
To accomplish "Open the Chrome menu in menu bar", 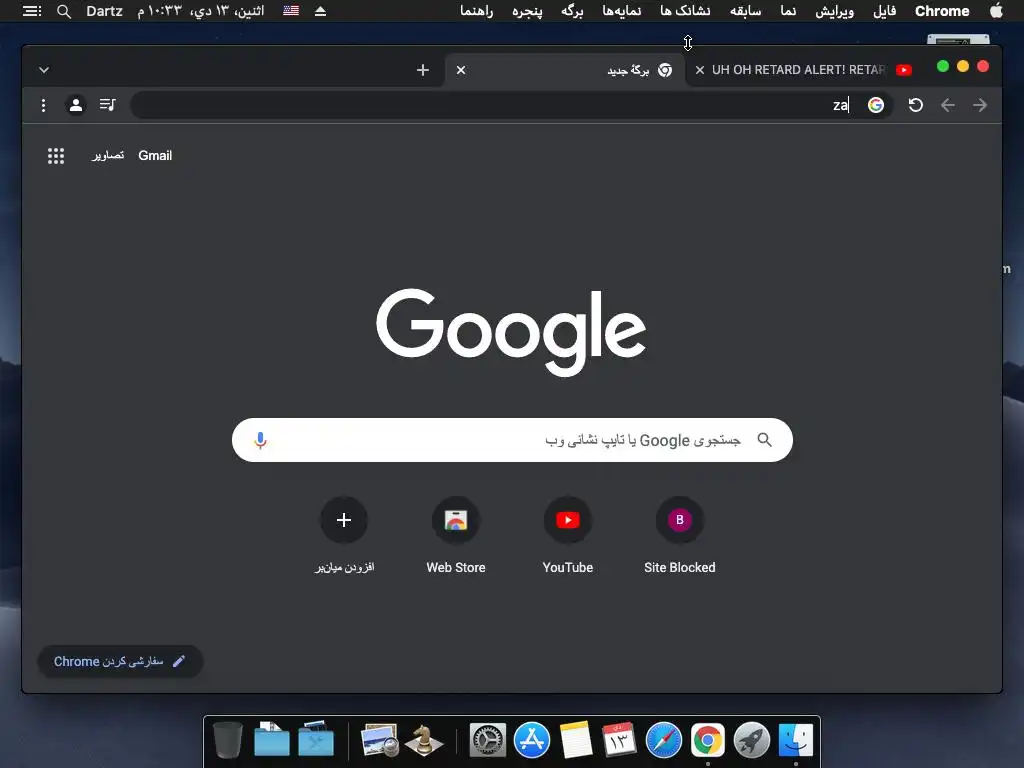I will point(942,11).
